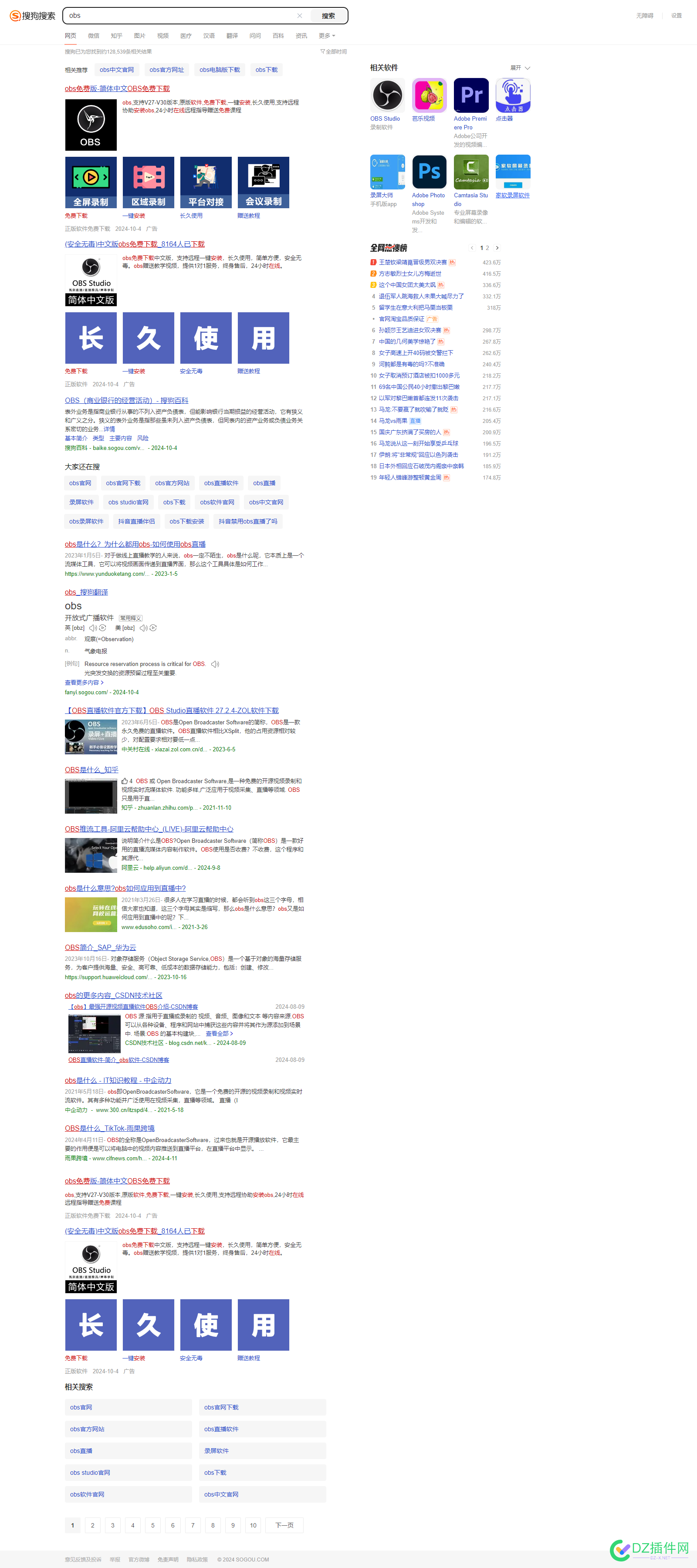Switch to the 知乎 tab
The image size is (697, 1568).
116,36
